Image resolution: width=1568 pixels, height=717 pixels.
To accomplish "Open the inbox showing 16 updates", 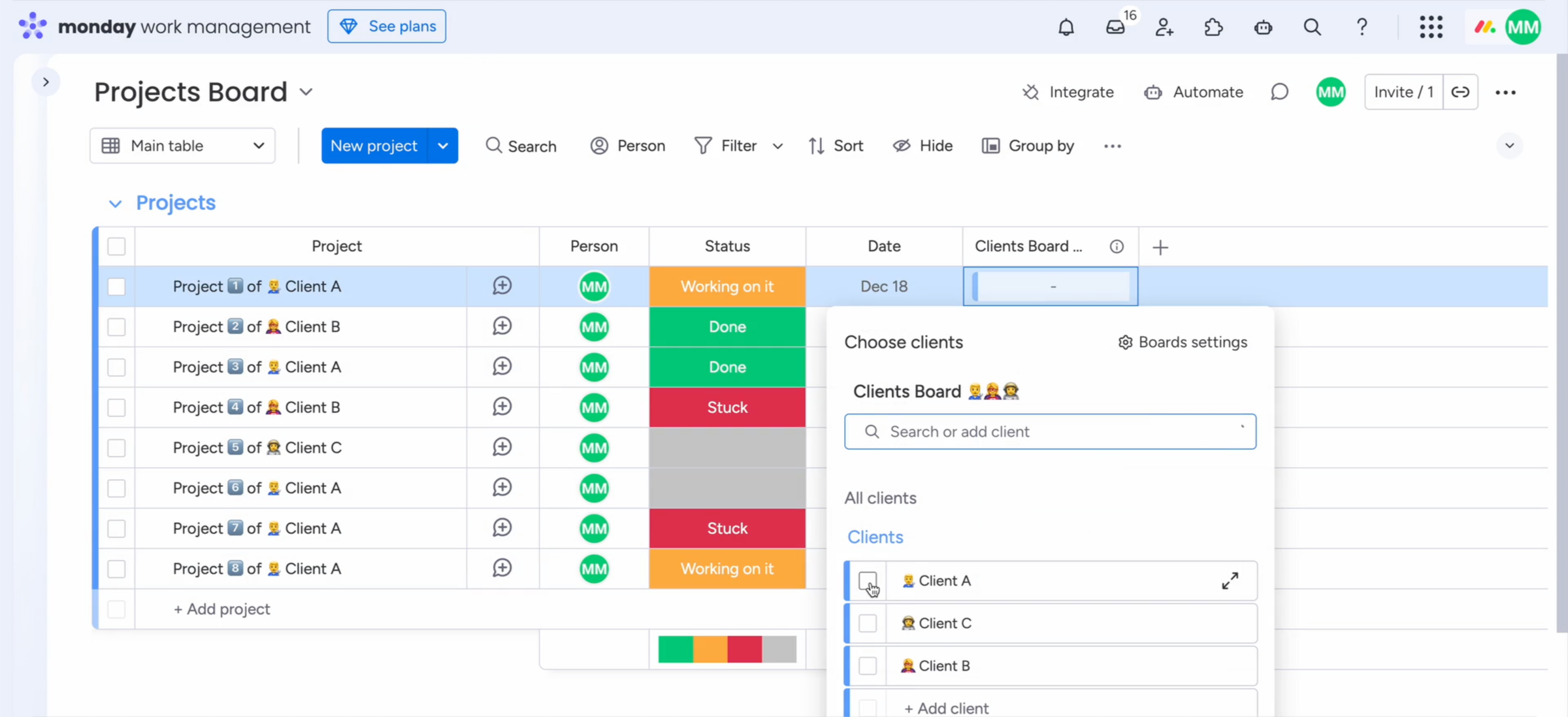I will pos(1116,27).
